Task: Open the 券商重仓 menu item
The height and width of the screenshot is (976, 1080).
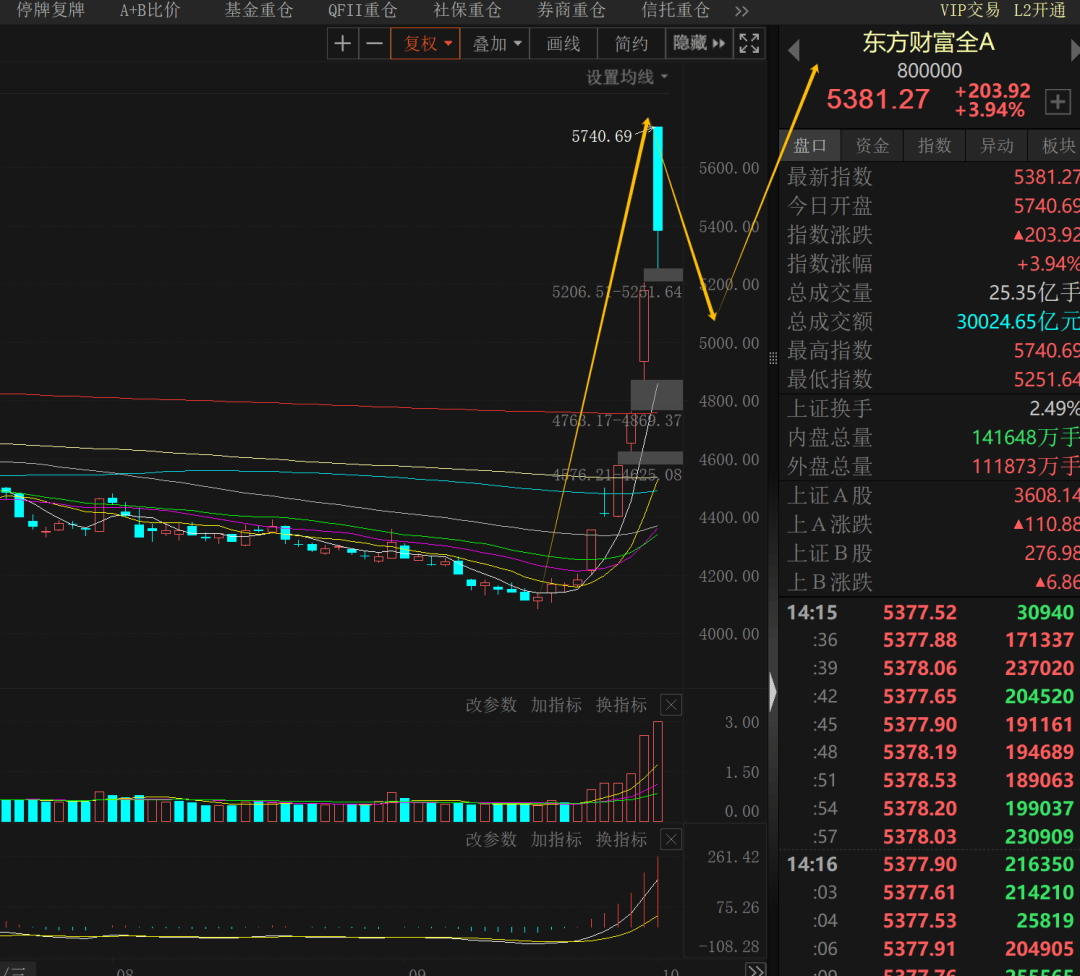Action: tap(571, 10)
